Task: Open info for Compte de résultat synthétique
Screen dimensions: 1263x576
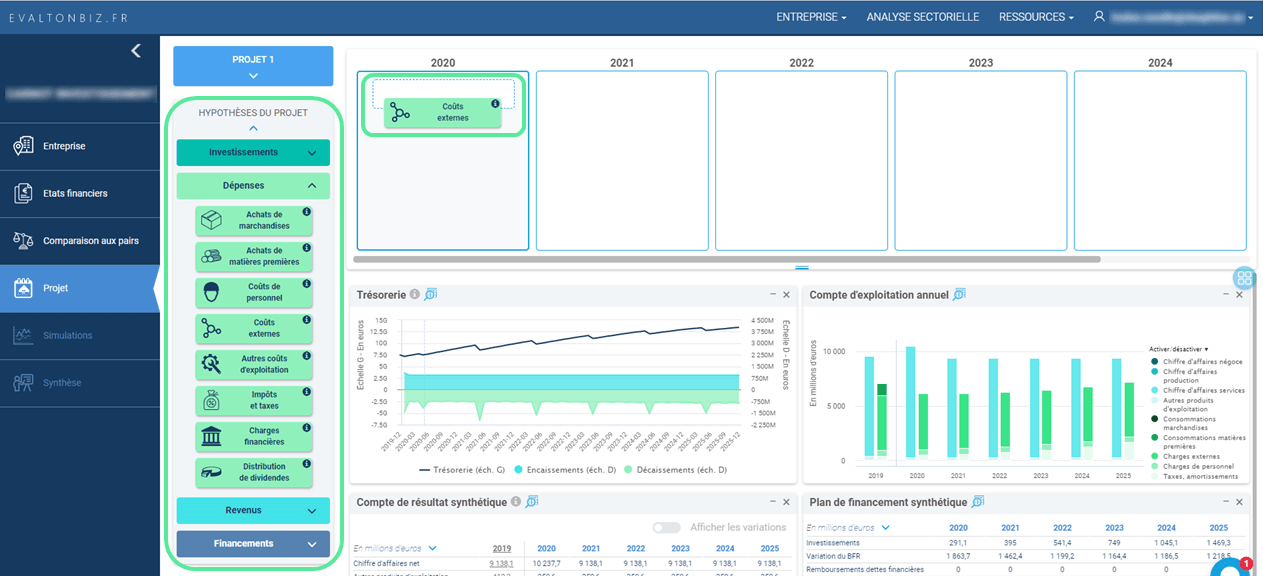Action: [x=516, y=502]
